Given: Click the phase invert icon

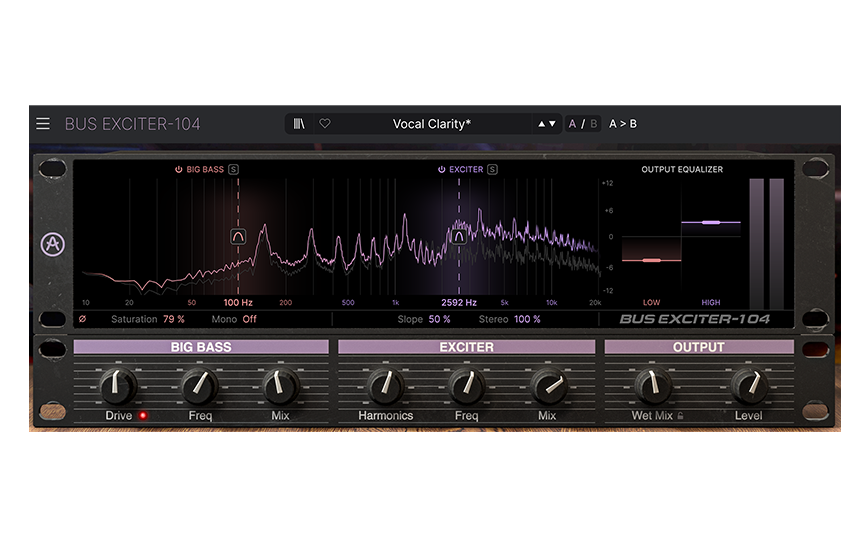Looking at the screenshot, I should tap(82, 319).
